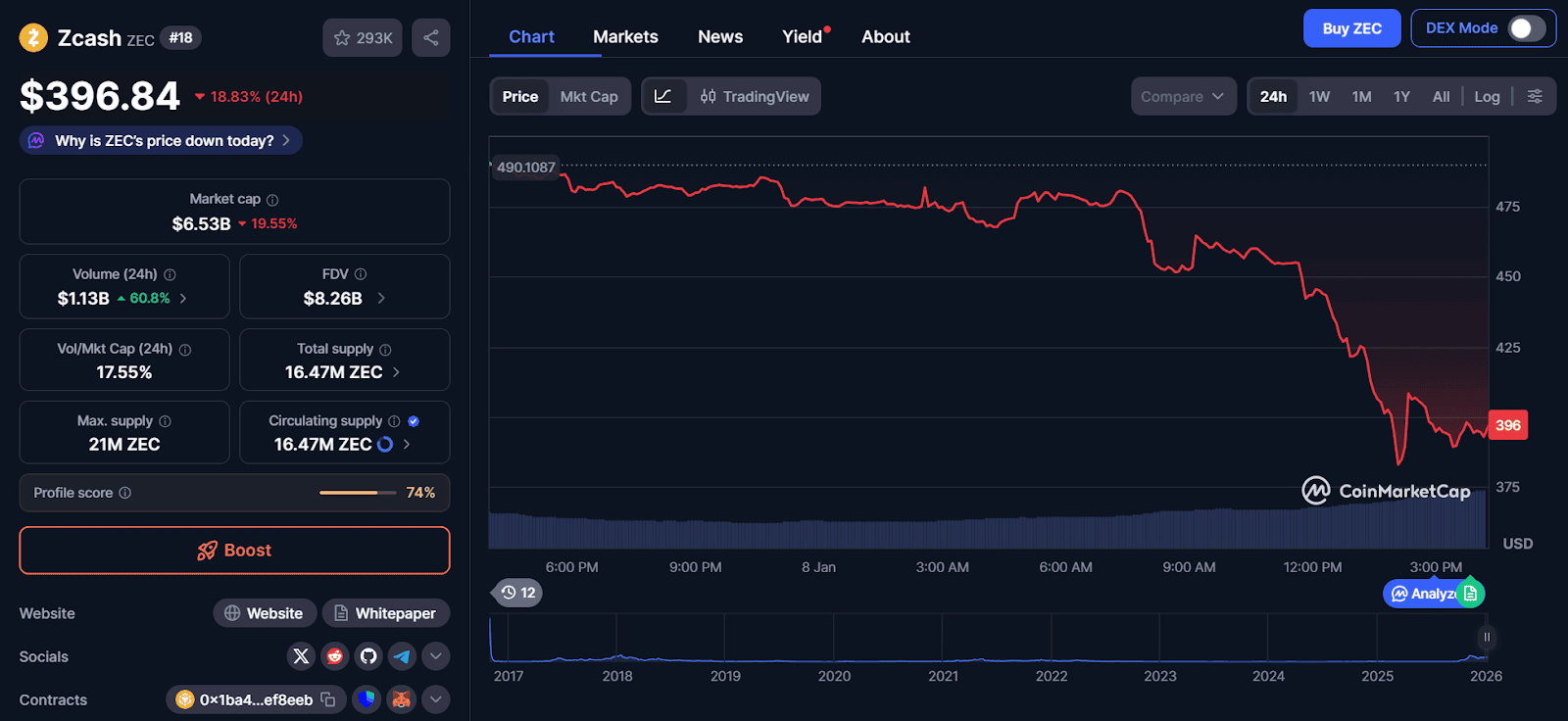Switch to the Markets tab
1568x721 pixels.
tap(625, 36)
